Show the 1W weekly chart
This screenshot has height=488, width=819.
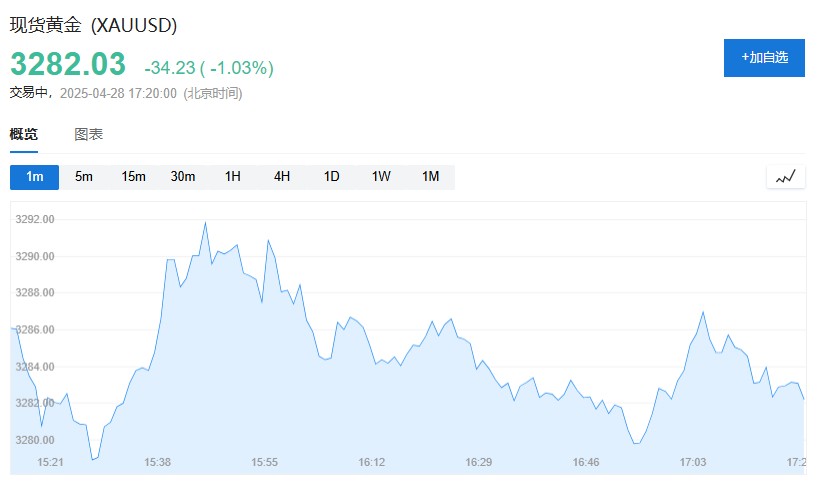coord(381,177)
